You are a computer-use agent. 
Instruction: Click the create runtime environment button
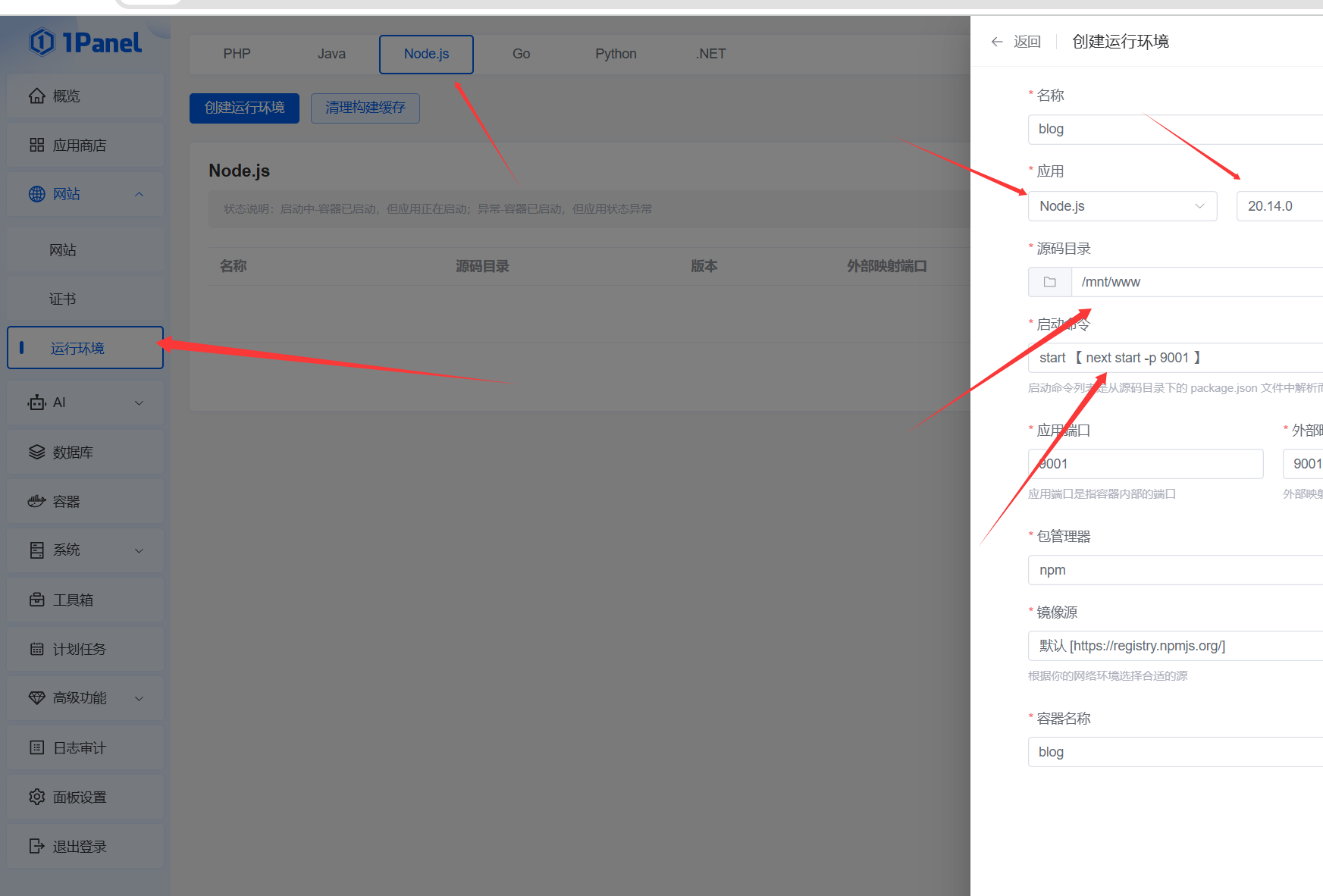point(244,108)
